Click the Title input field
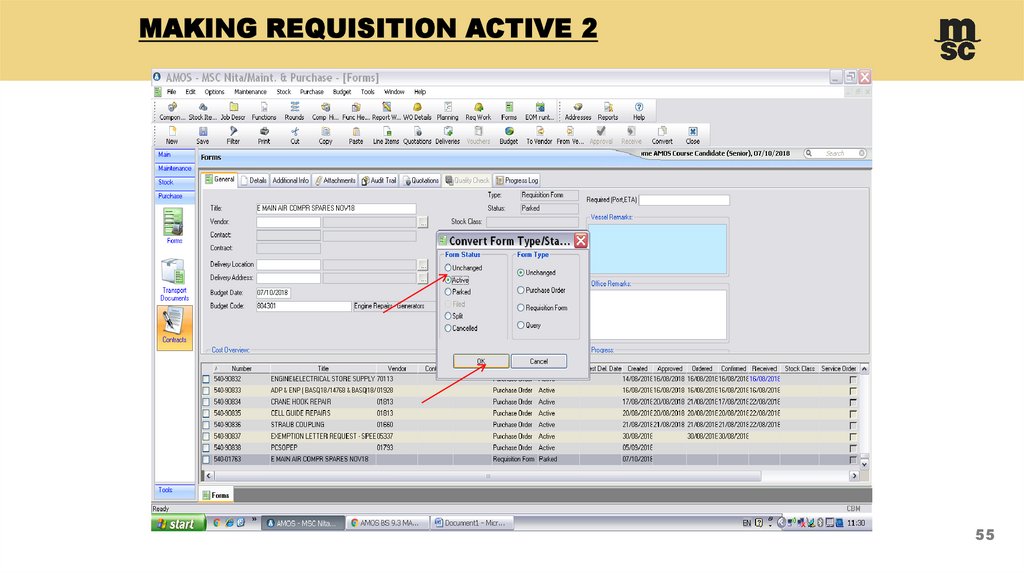Viewport: 1024px width, 574px height. coord(336,208)
